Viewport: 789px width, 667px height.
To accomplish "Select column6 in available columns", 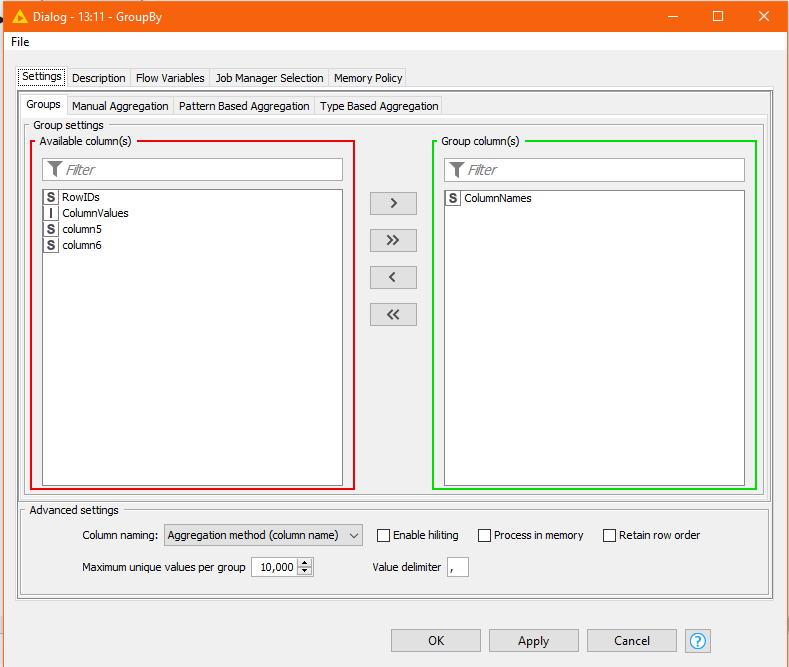I will click(192, 245).
